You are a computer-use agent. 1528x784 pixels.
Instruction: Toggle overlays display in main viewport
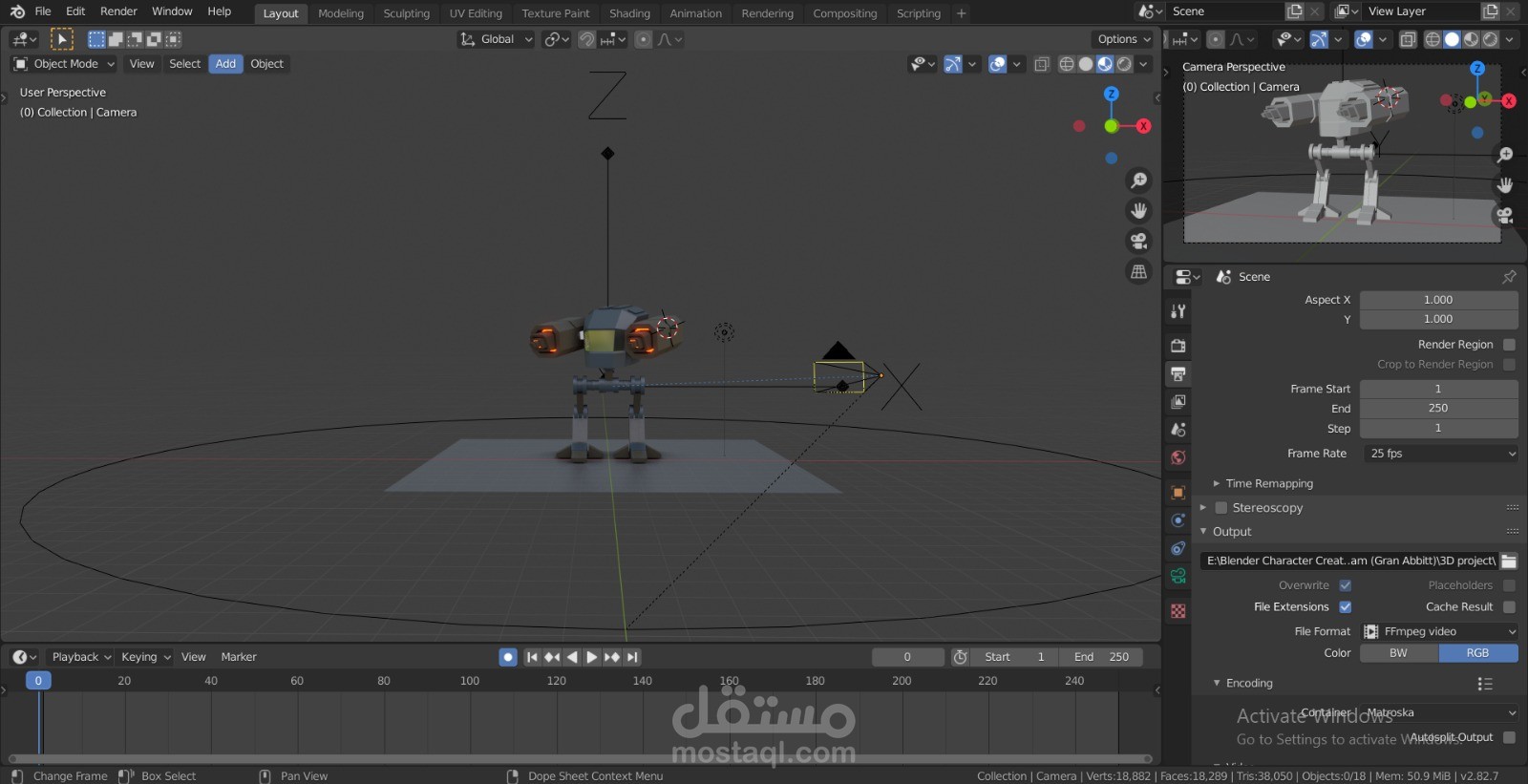coord(998,64)
